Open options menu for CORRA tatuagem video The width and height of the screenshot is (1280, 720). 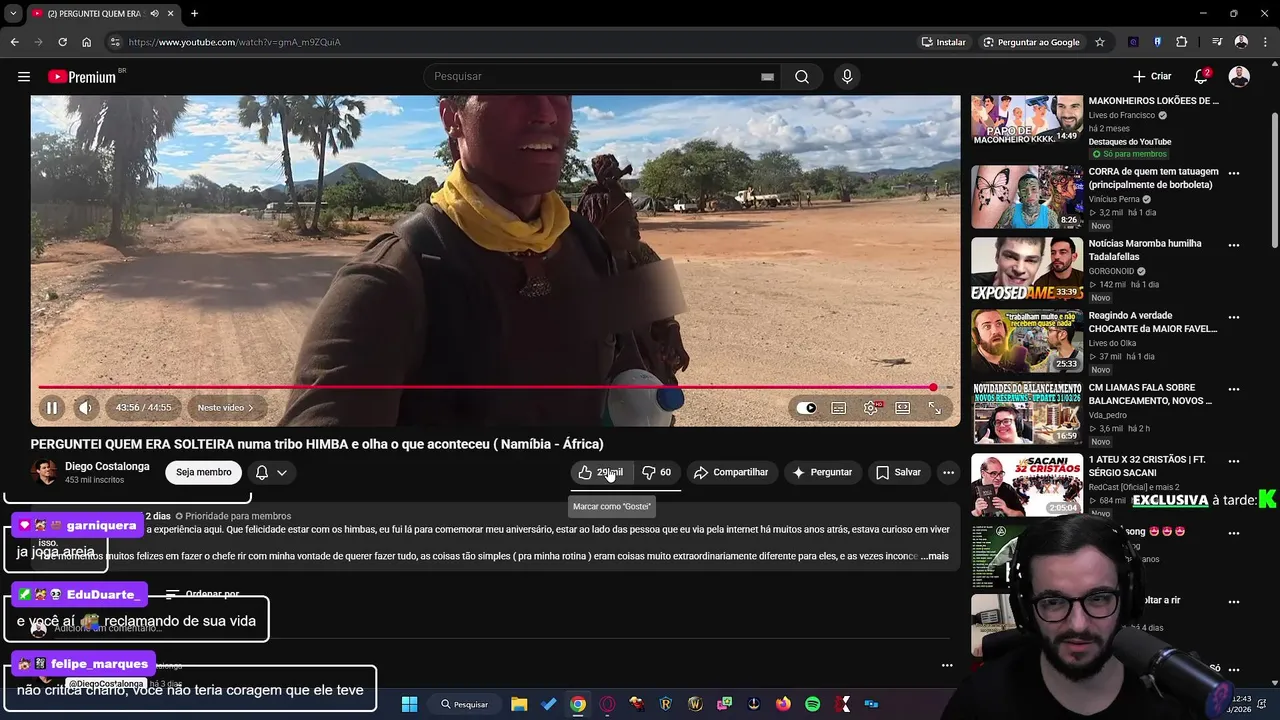1233,173
